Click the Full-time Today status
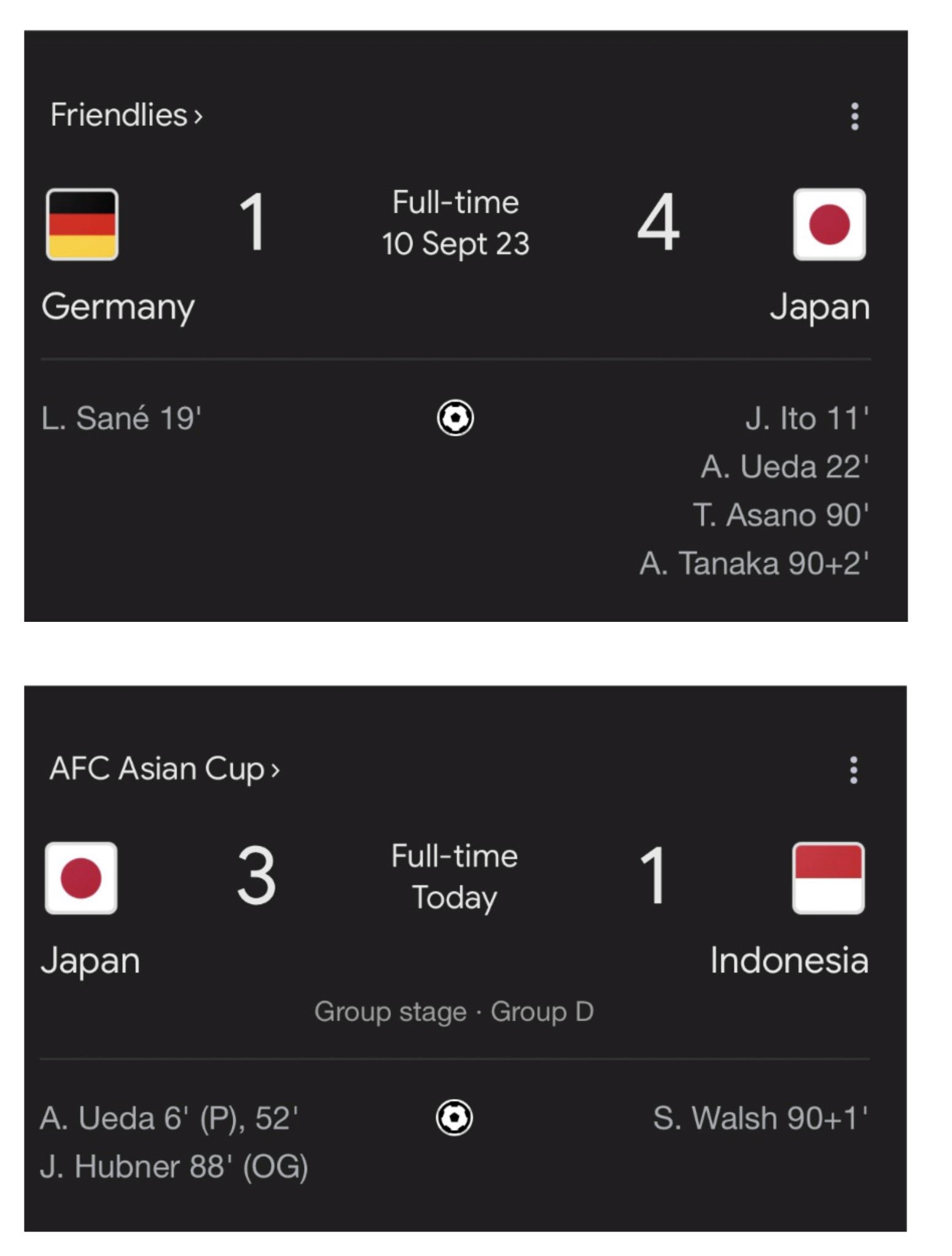 [x=454, y=877]
